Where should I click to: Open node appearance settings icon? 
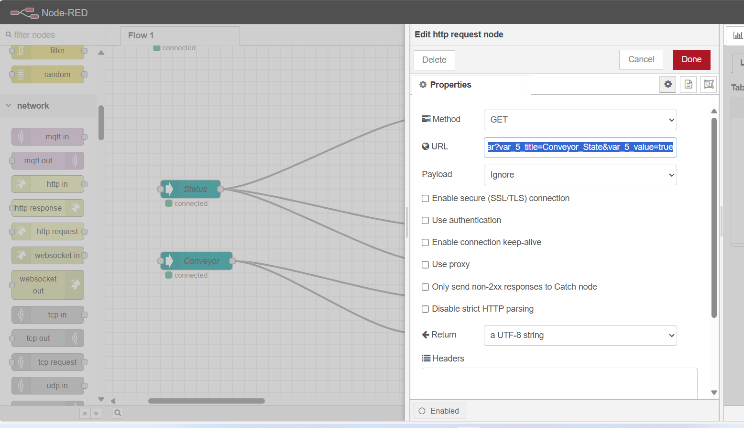(x=708, y=84)
